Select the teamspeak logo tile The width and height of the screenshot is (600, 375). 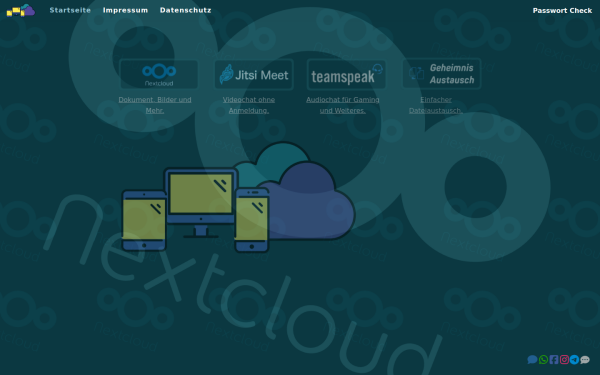(346, 74)
